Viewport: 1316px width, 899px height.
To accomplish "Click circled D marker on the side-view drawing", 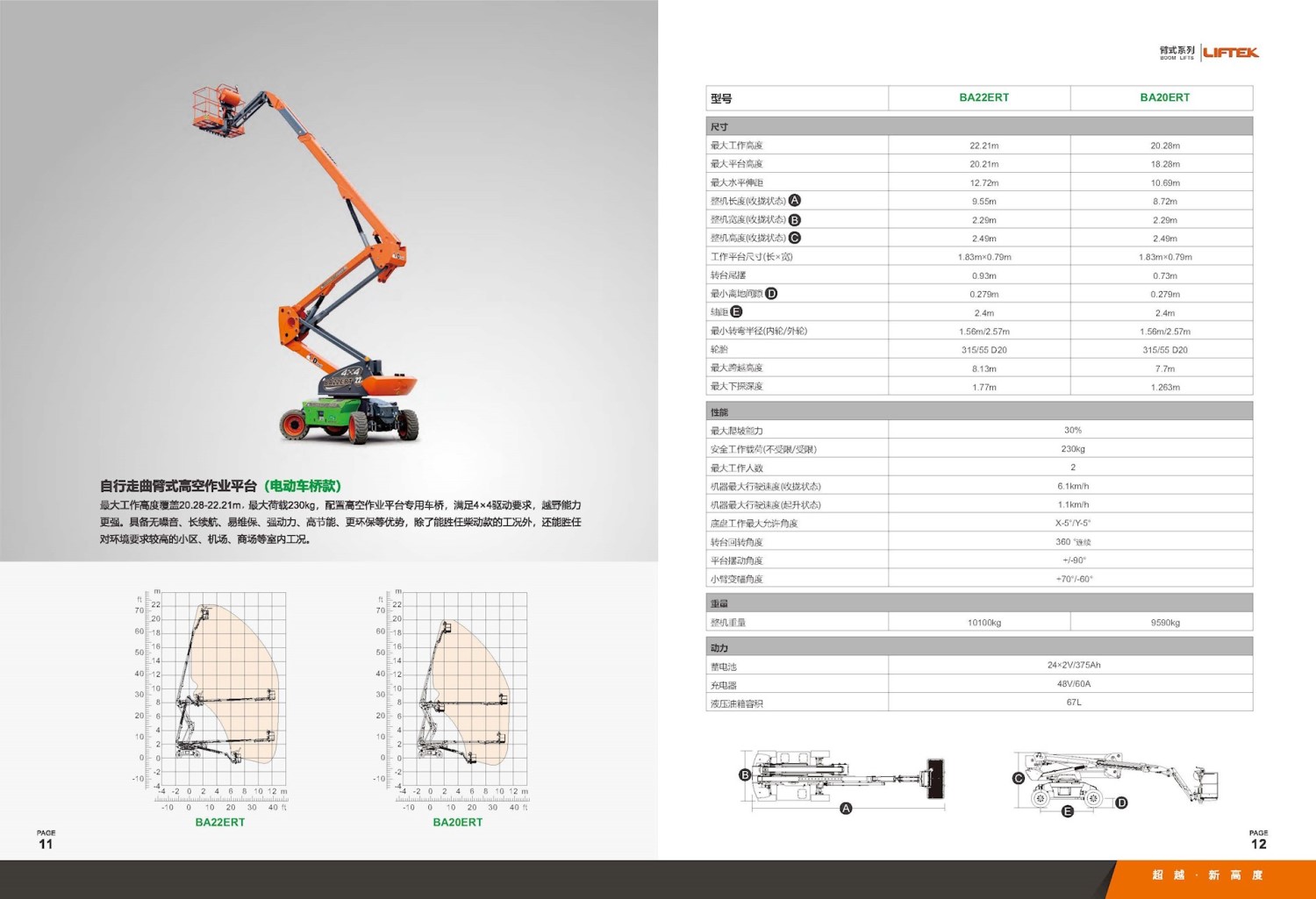I will [1121, 803].
